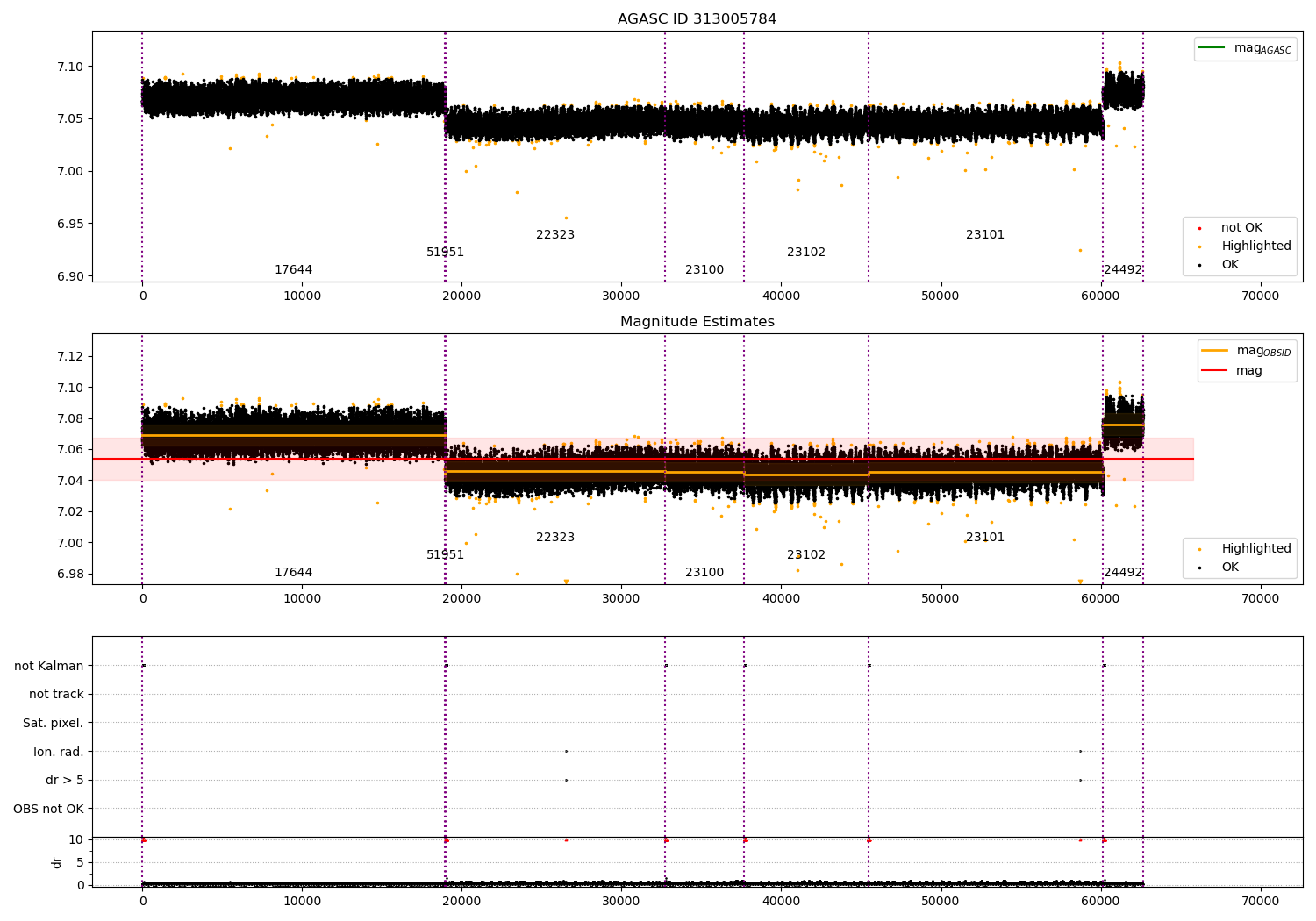Click obsid label 22323 in Magnitude Estimates panel
Screen dimensions: 1316x921
[x=555, y=538]
